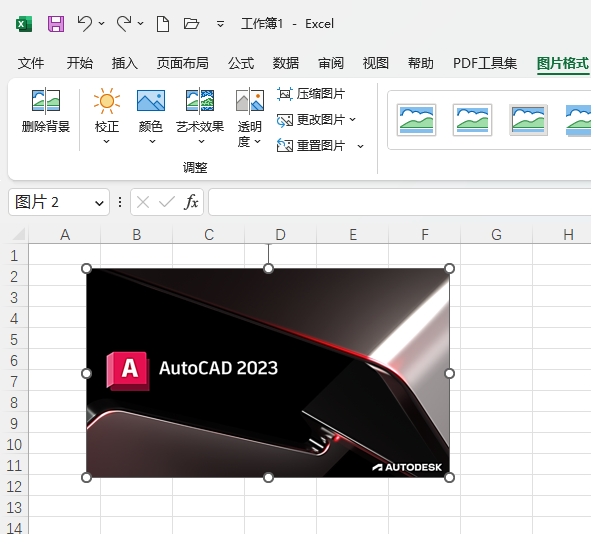Open the 透明度 transparency tool
This screenshot has height=534, width=591.
[250, 118]
